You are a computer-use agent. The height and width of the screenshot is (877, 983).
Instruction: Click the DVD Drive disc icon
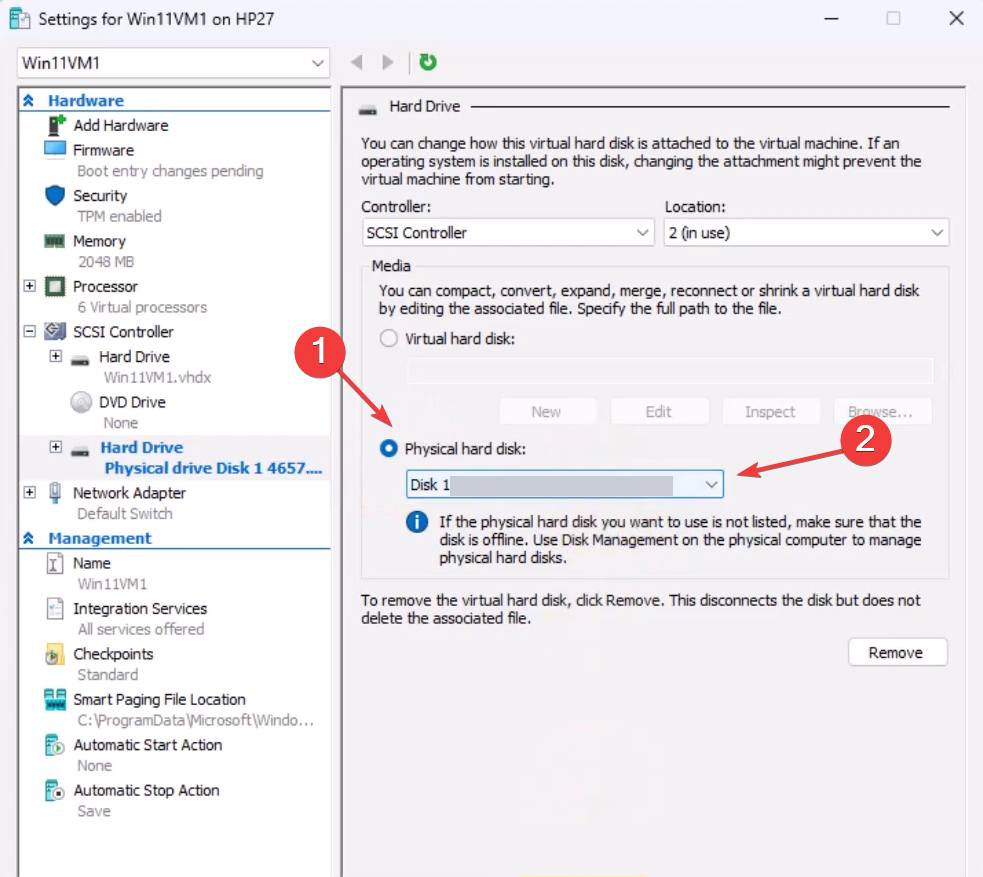coord(81,402)
